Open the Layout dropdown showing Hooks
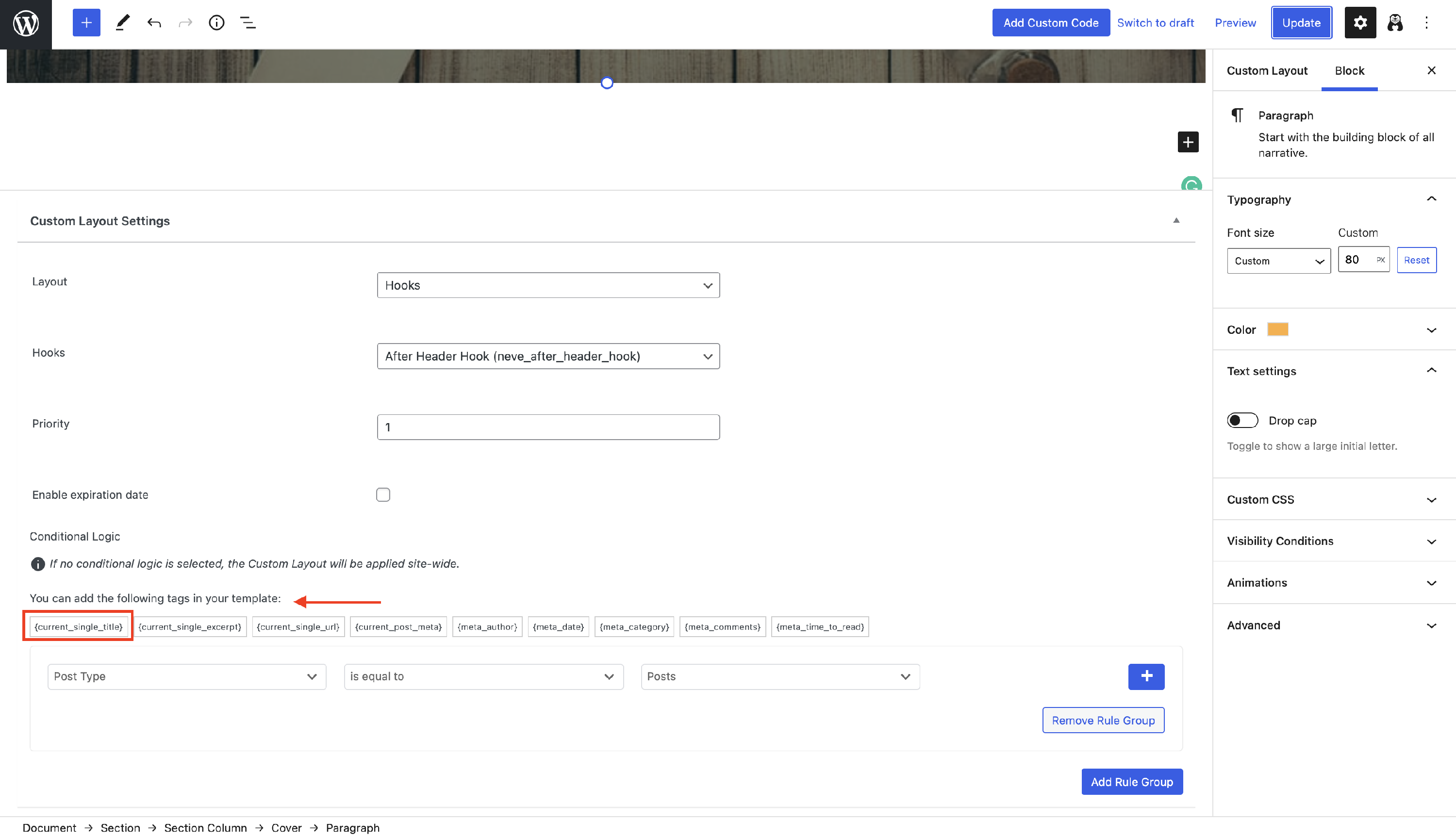Viewport: 1456px width, 838px height. (x=547, y=285)
